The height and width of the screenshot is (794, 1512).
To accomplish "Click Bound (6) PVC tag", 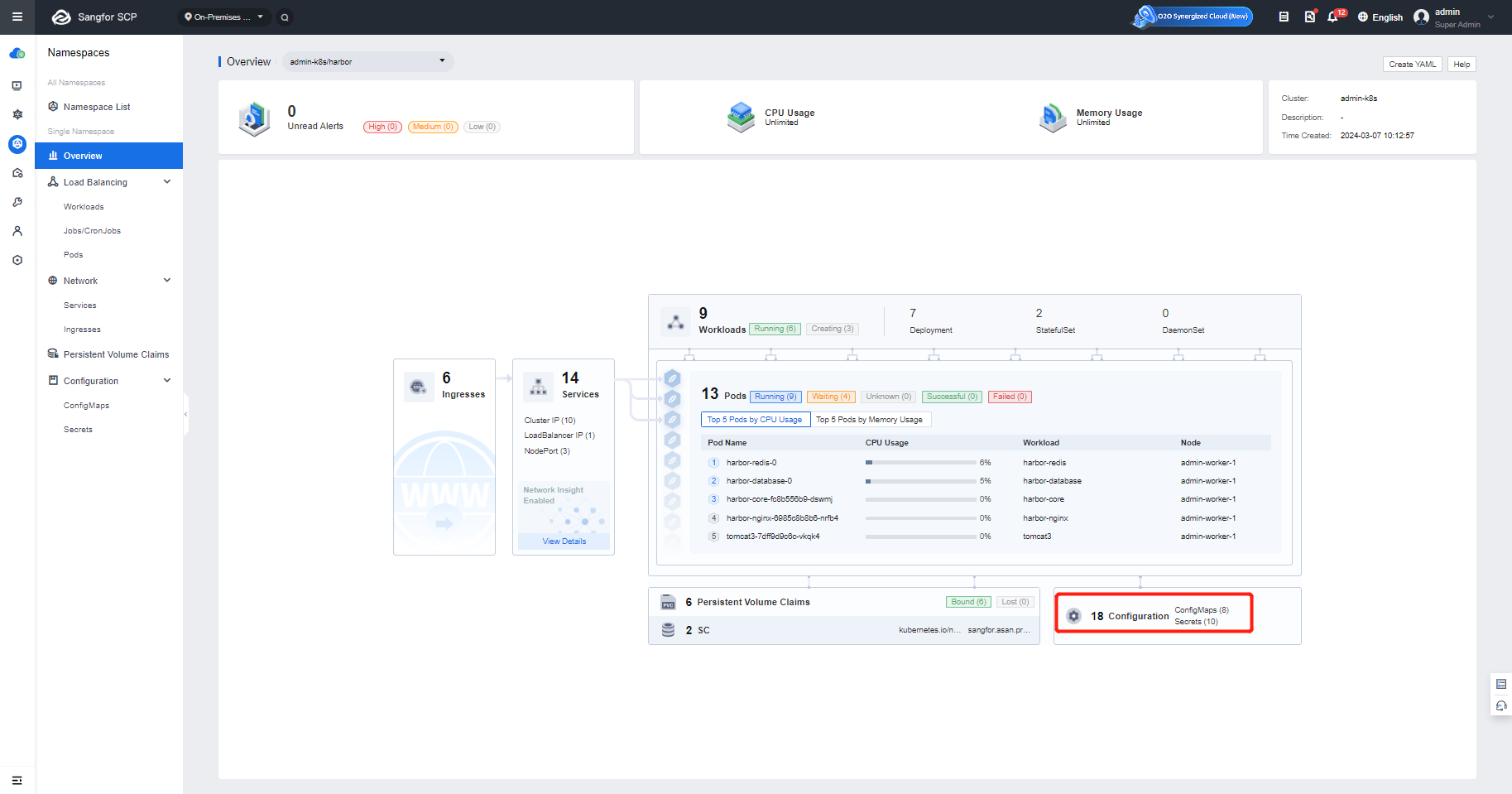I will click(968, 602).
